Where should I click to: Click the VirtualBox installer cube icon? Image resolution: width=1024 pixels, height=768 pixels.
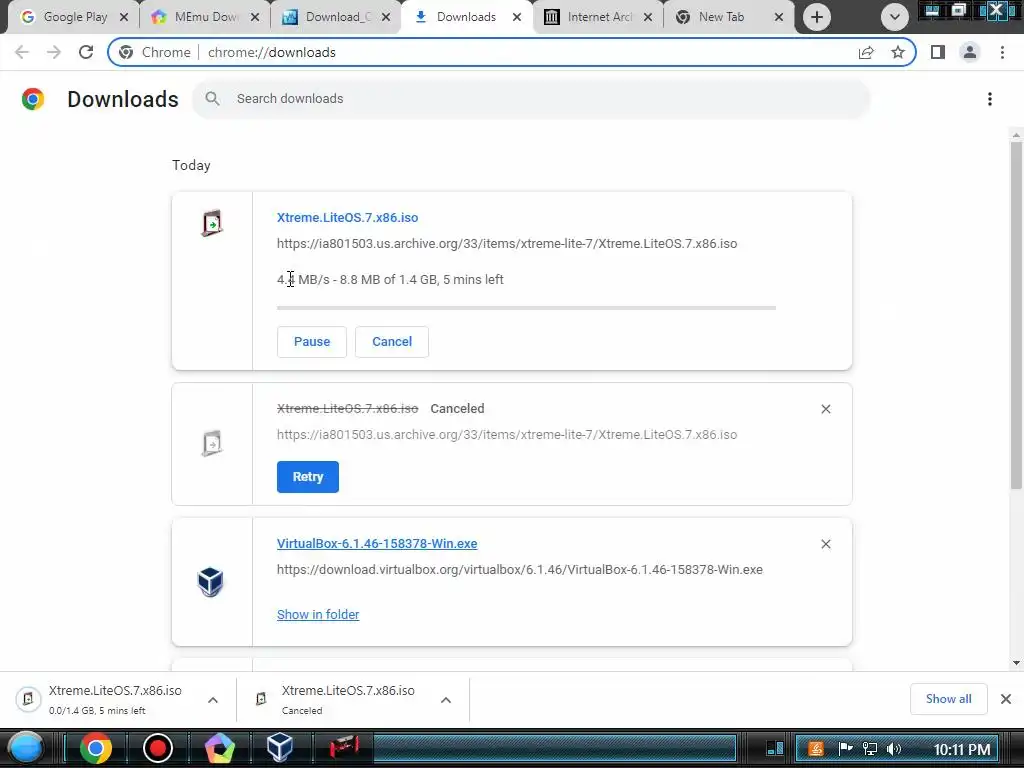pos(210,582)
